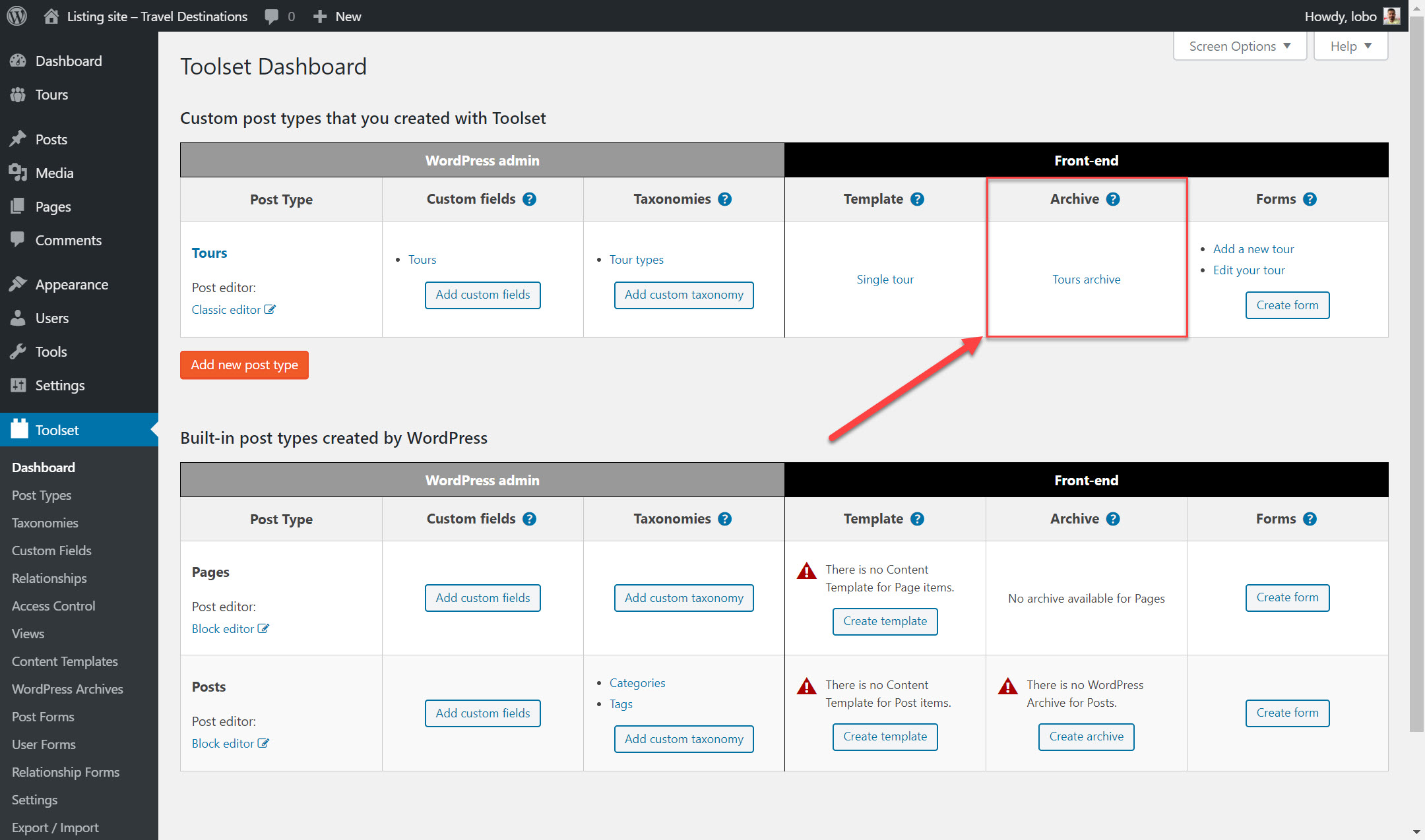The height and width of the screenshot is (840, 1425).
Task: Open Content Templates submenu item
Action: tap(65, 661)
